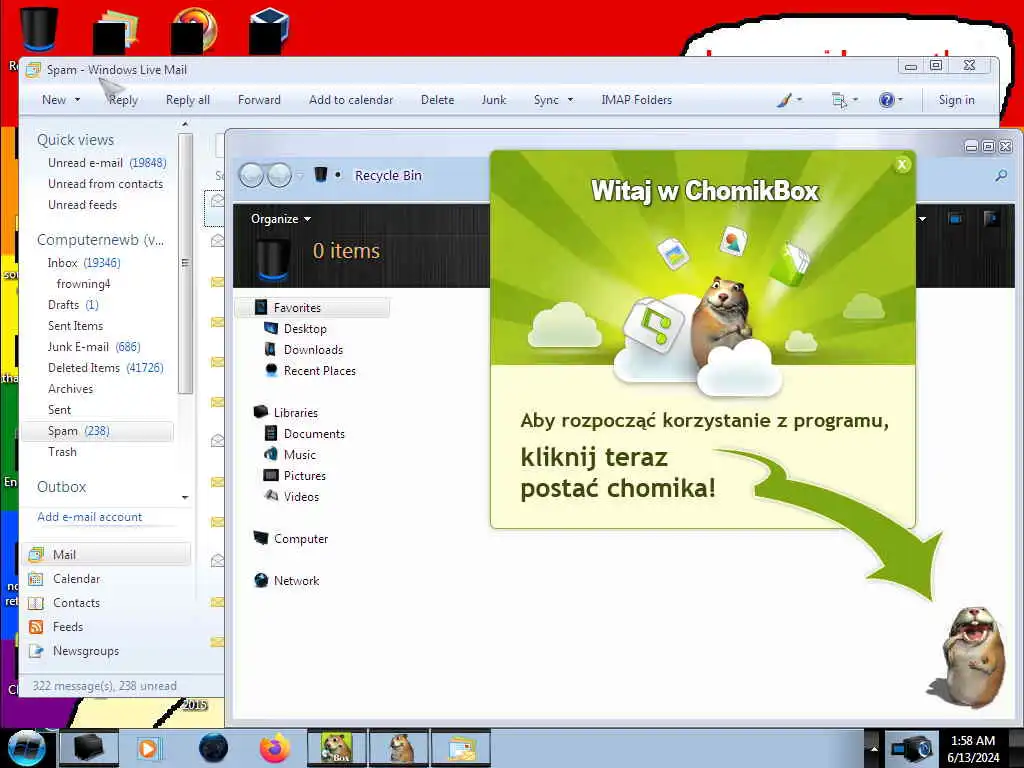Expand the Outbox section

pos(61,487)
